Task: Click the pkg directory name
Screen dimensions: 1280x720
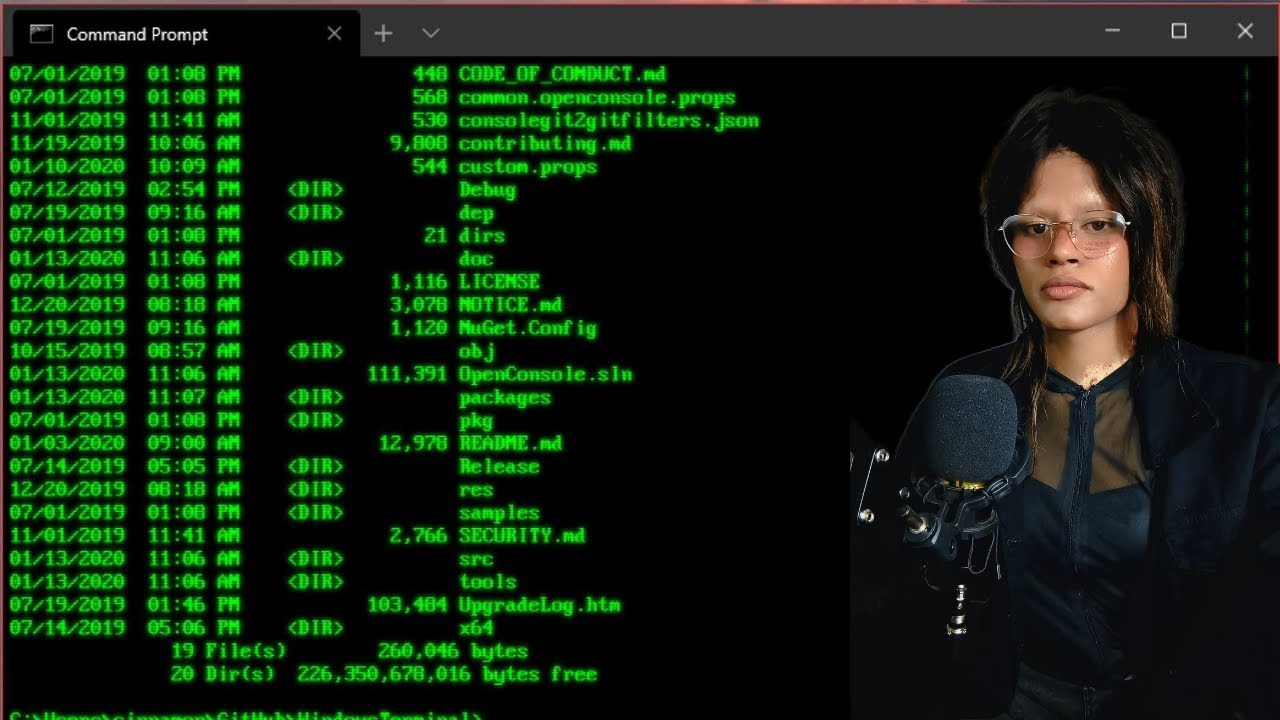Action: 476,420
